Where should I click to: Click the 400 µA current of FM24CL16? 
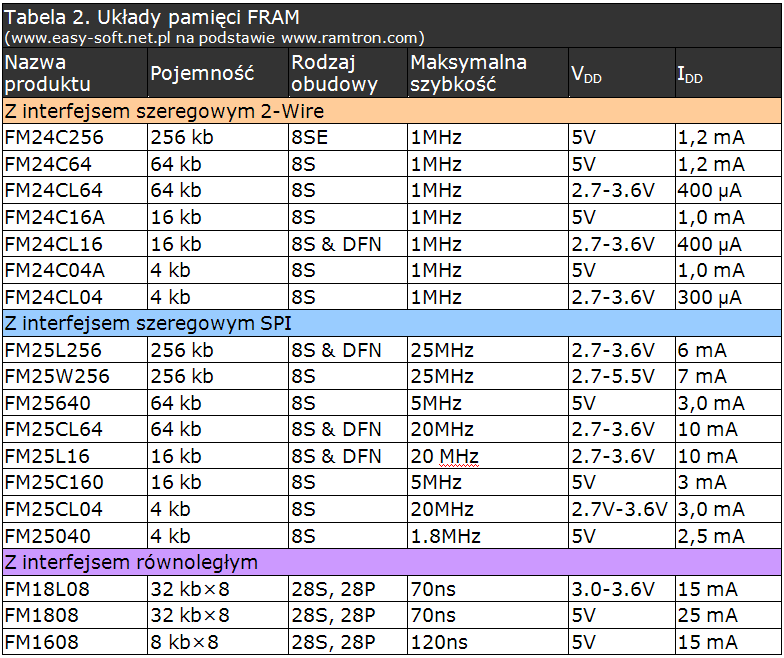pos(728,244)
